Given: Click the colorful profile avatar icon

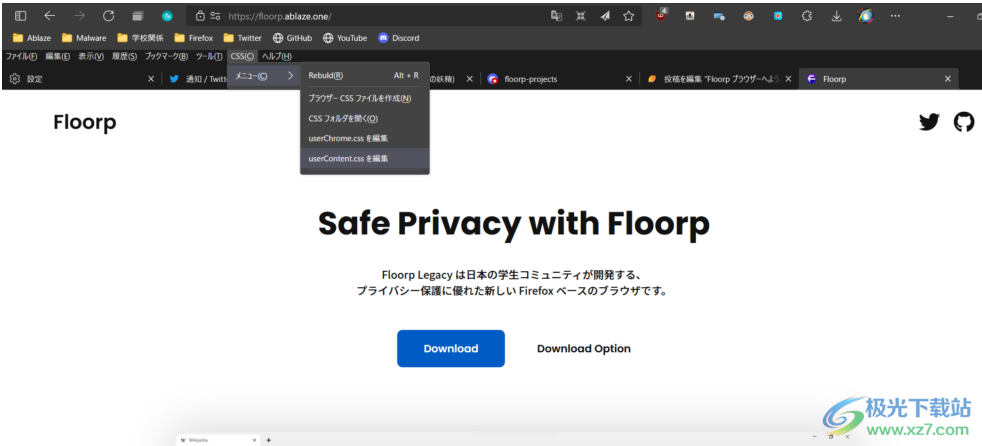Looking at the screenshot, I should coord(866,16).
